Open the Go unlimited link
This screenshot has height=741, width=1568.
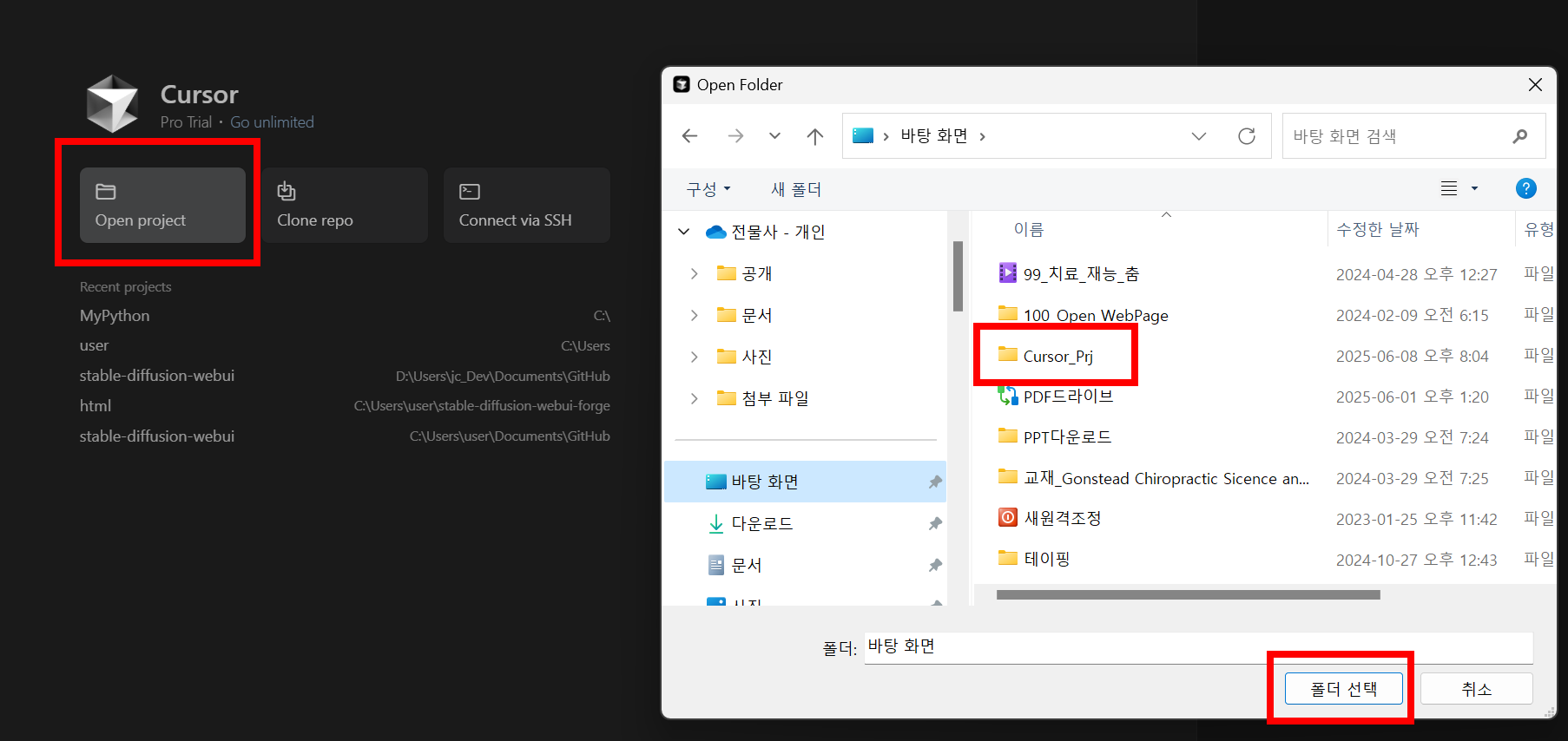coord(272,122)
